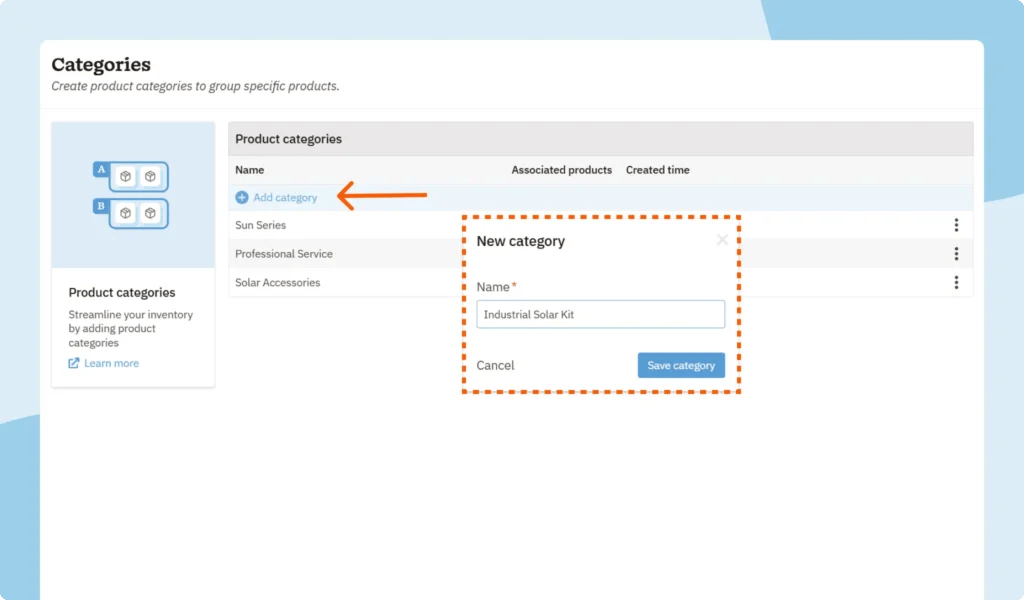The height and width of the screenshot is (600, 1024).
Task: Click the Product categories illustration card
Action: [x=132, y=250]
